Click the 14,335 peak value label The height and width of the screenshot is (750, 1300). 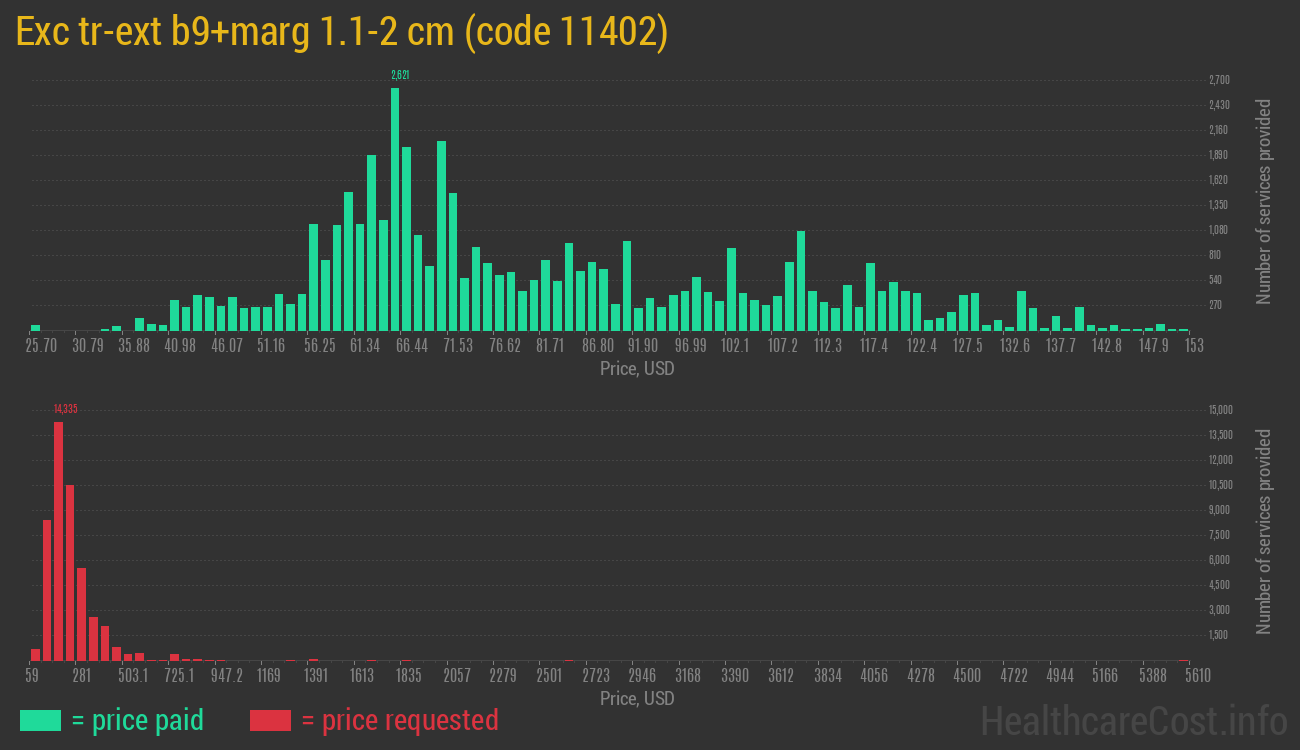tap(65, 408)
